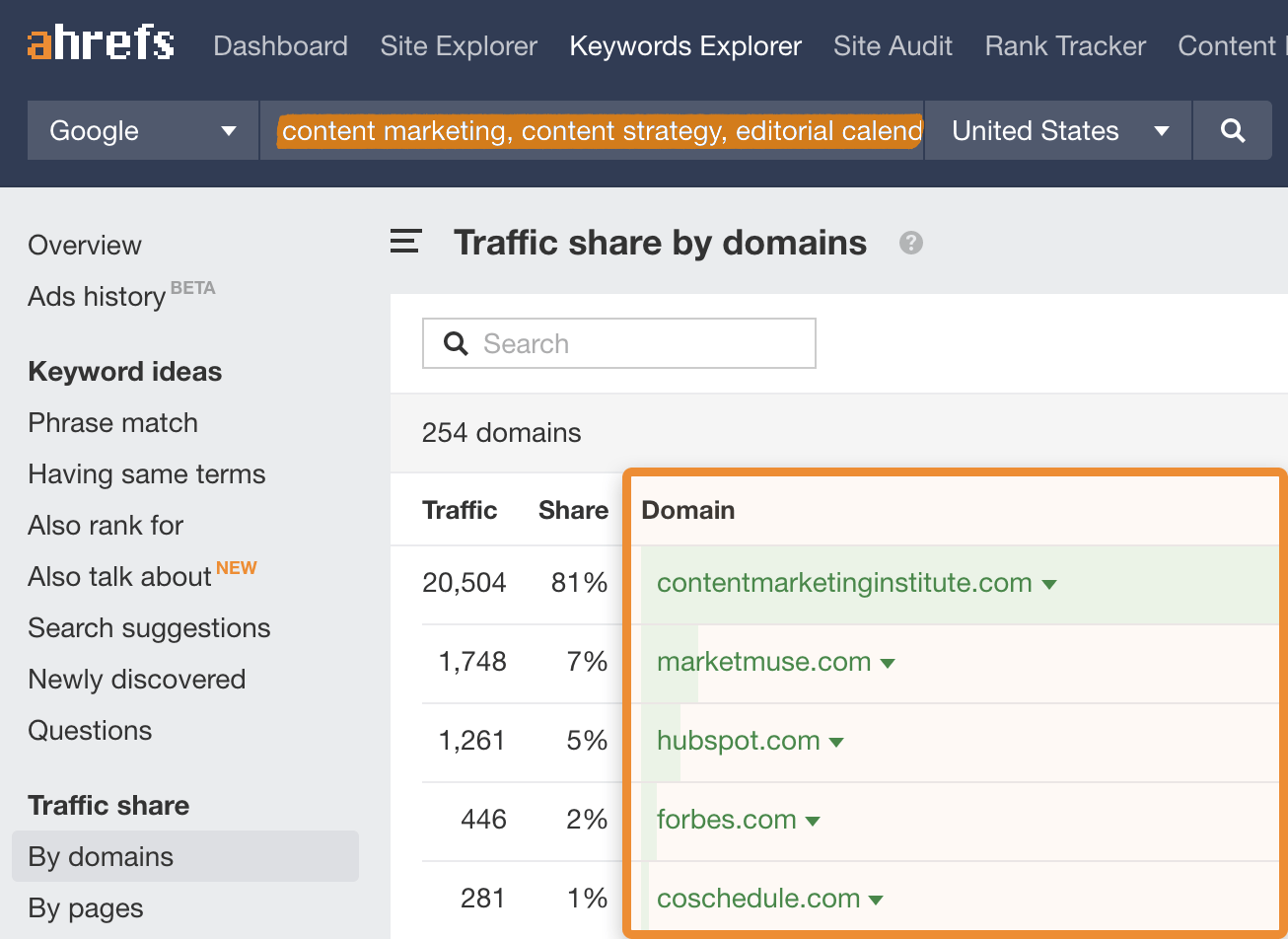Image resolution: width=1288 pixels, height=939 pixels.
Task: Open Ads history report
Action: 97,297
